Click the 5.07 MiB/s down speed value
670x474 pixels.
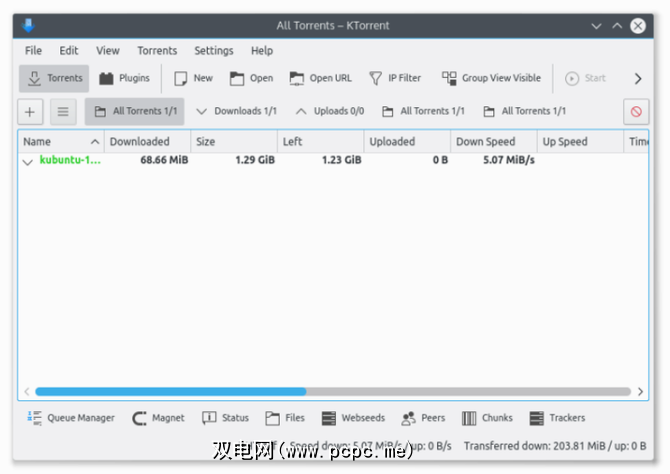pos(508,160)
